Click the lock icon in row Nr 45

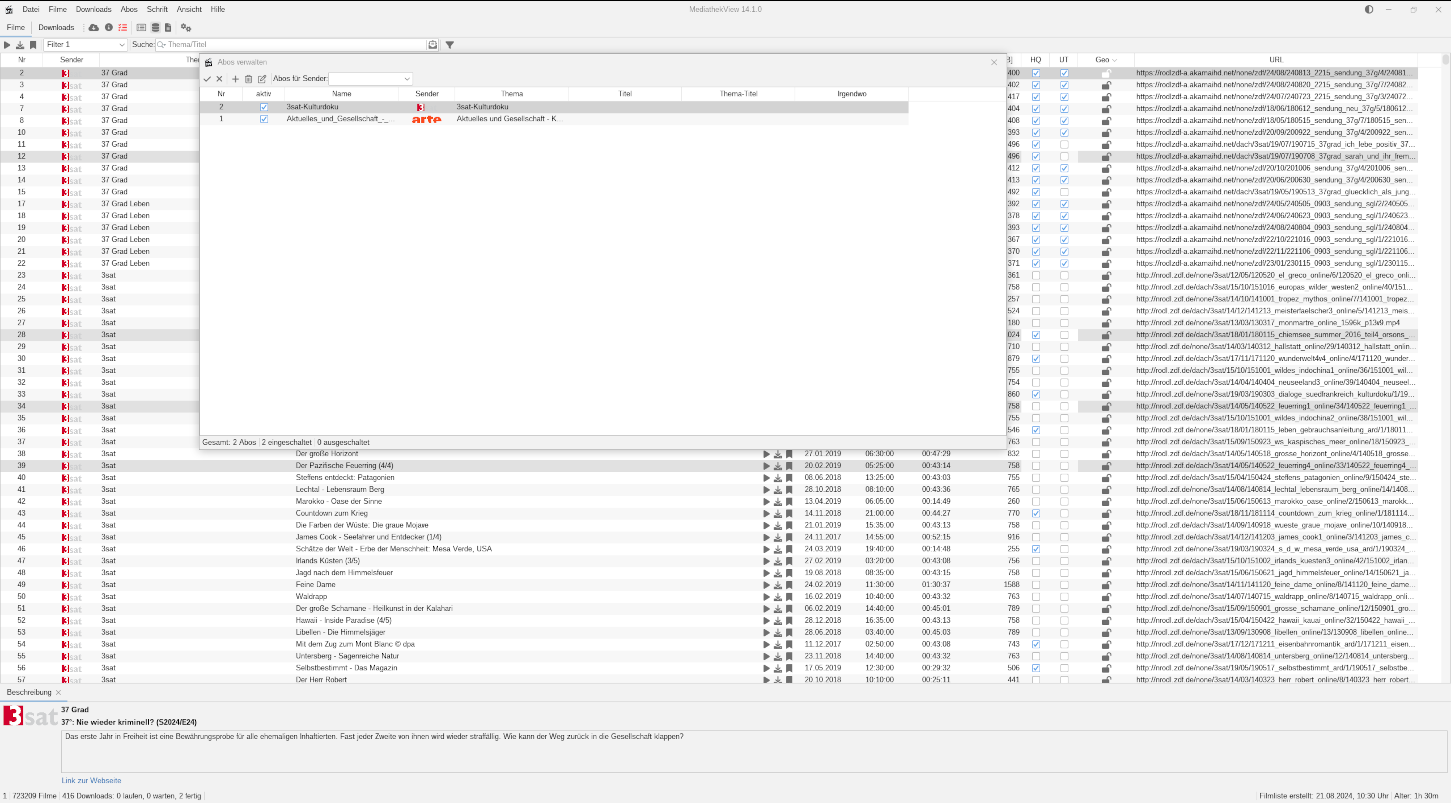point(1106,537)
